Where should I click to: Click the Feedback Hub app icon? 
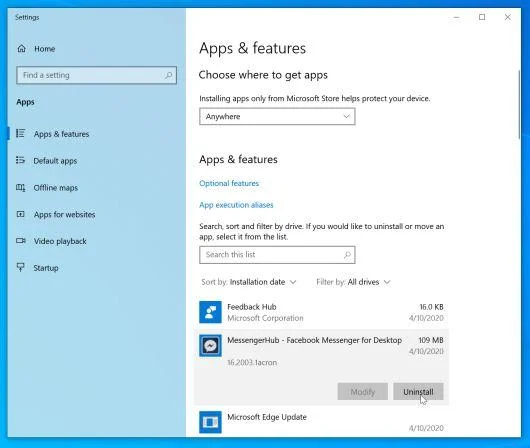[210, 312]
